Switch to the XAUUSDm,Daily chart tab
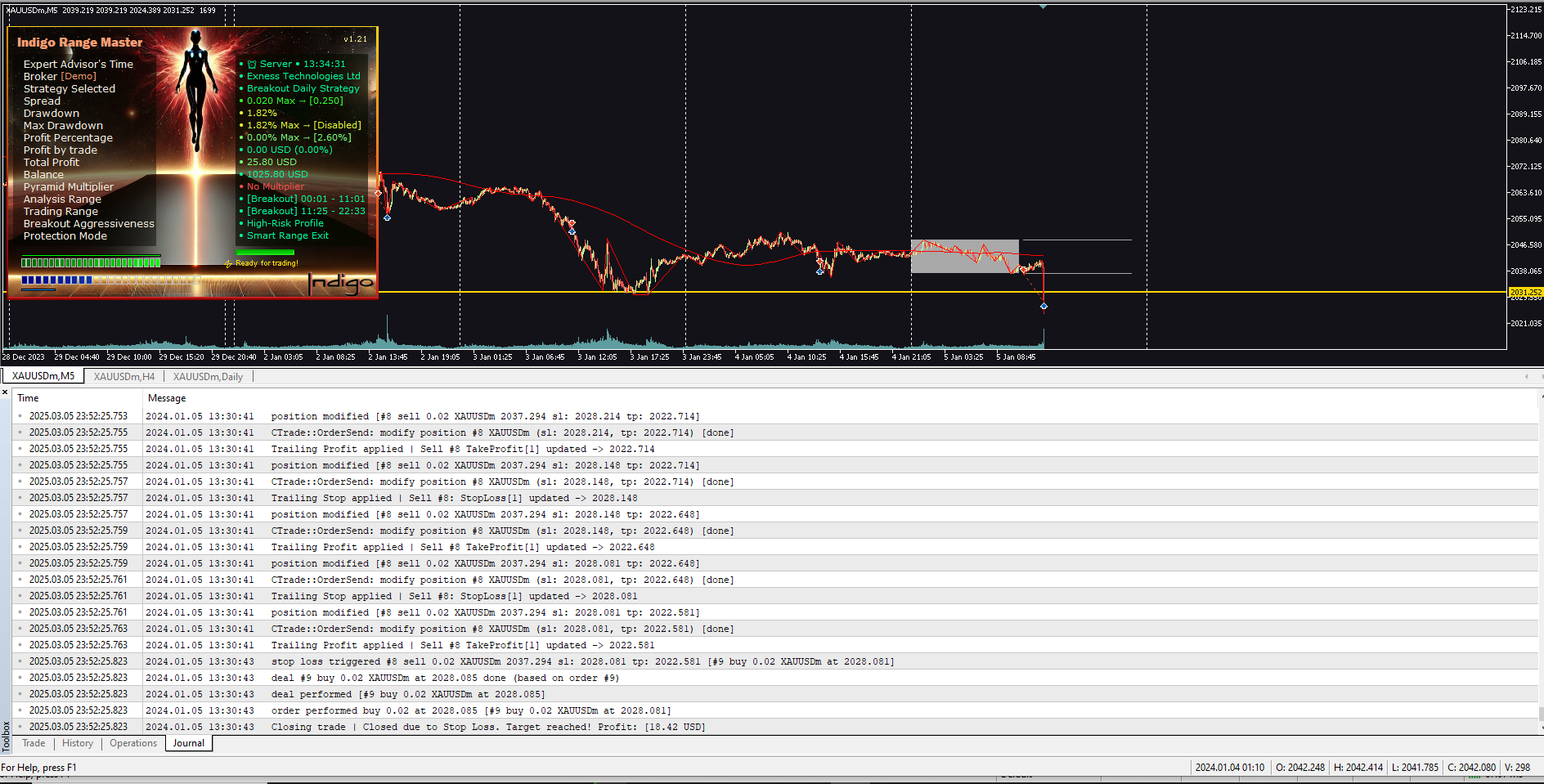 coord(208,376)
